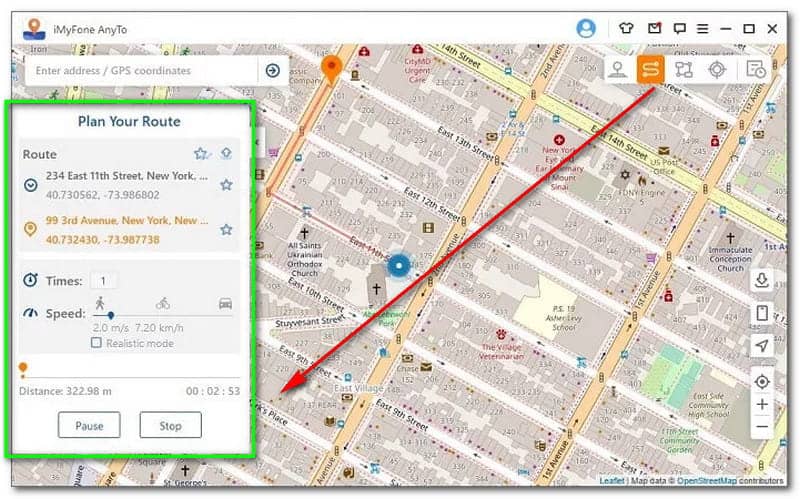The width and height of the screenshot is (800, 499).
Task: Pause the route movement
Action: coord(89,425)
